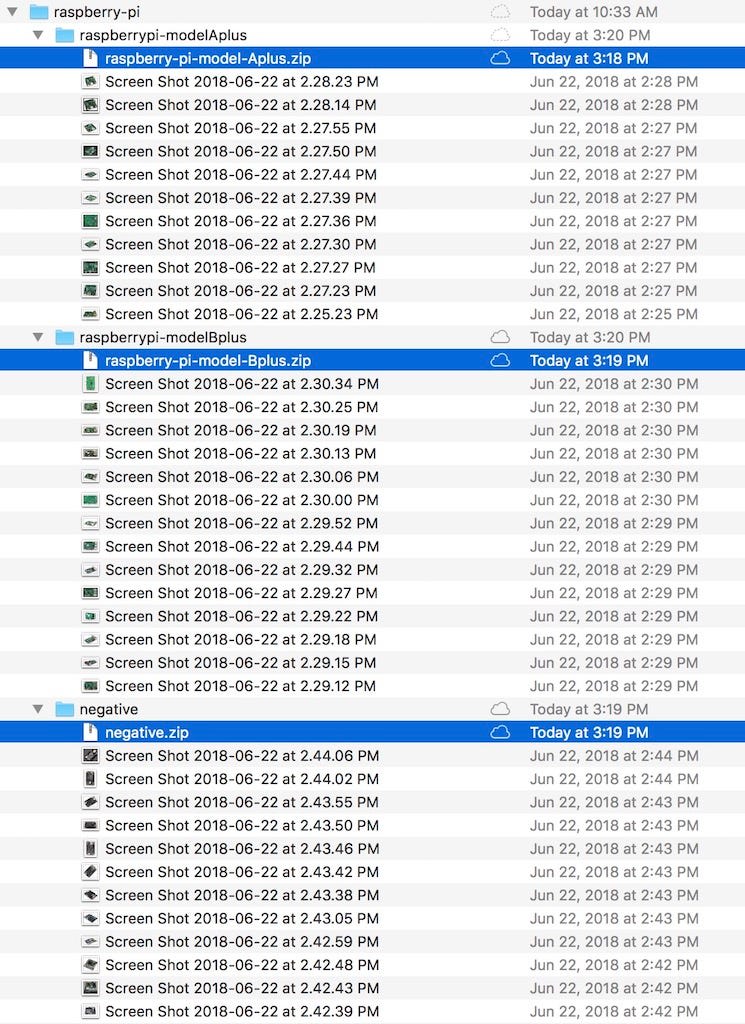Screen dimensions: 745x1024
Task: Click thumbnail icon of Screen Shot 2.30.34 PM
Action: click(91, 383)
